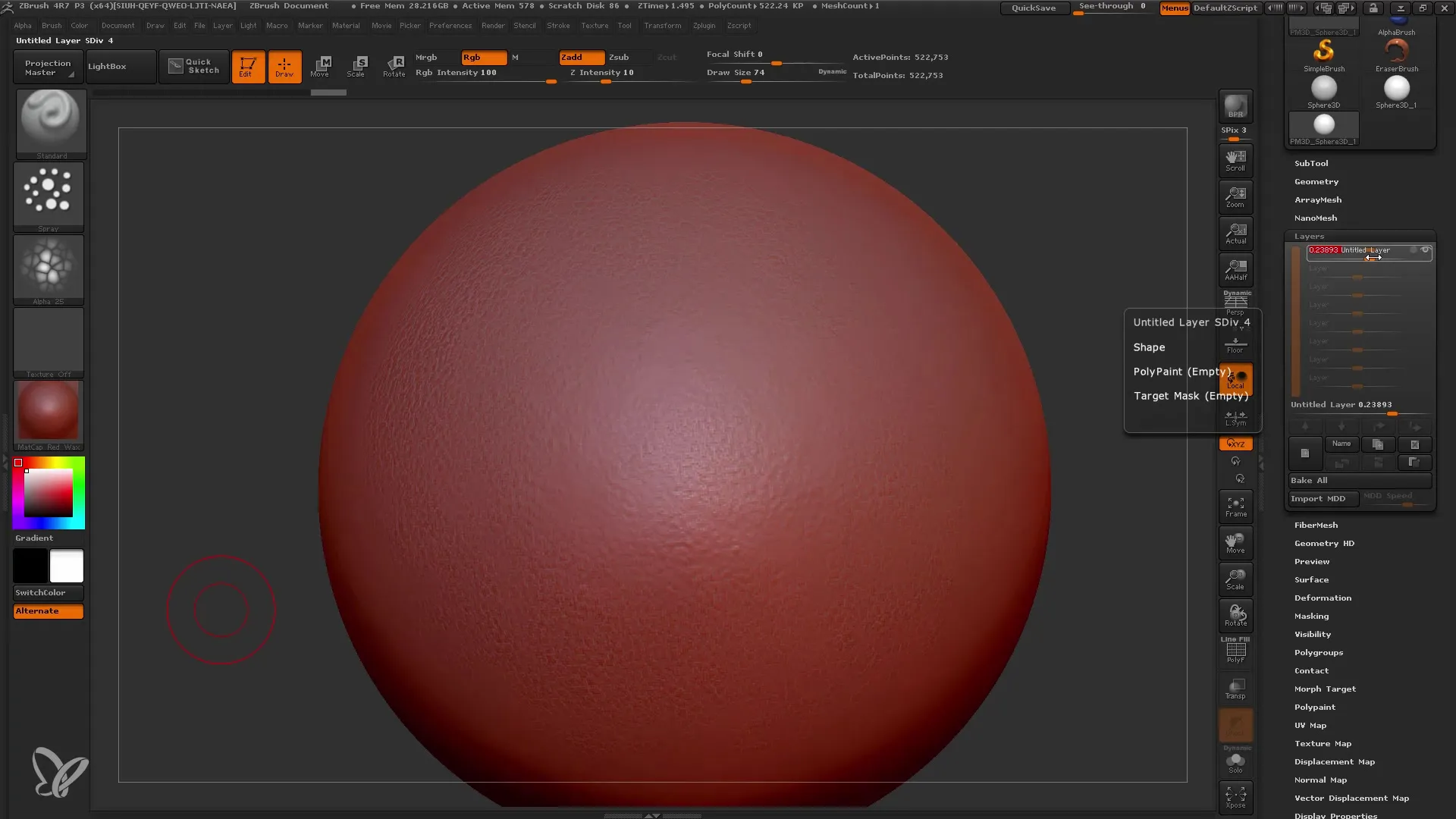Screen dimensions: 1456x819
Task: Expand the Geometry section panel
Action: coord(1316,181)
